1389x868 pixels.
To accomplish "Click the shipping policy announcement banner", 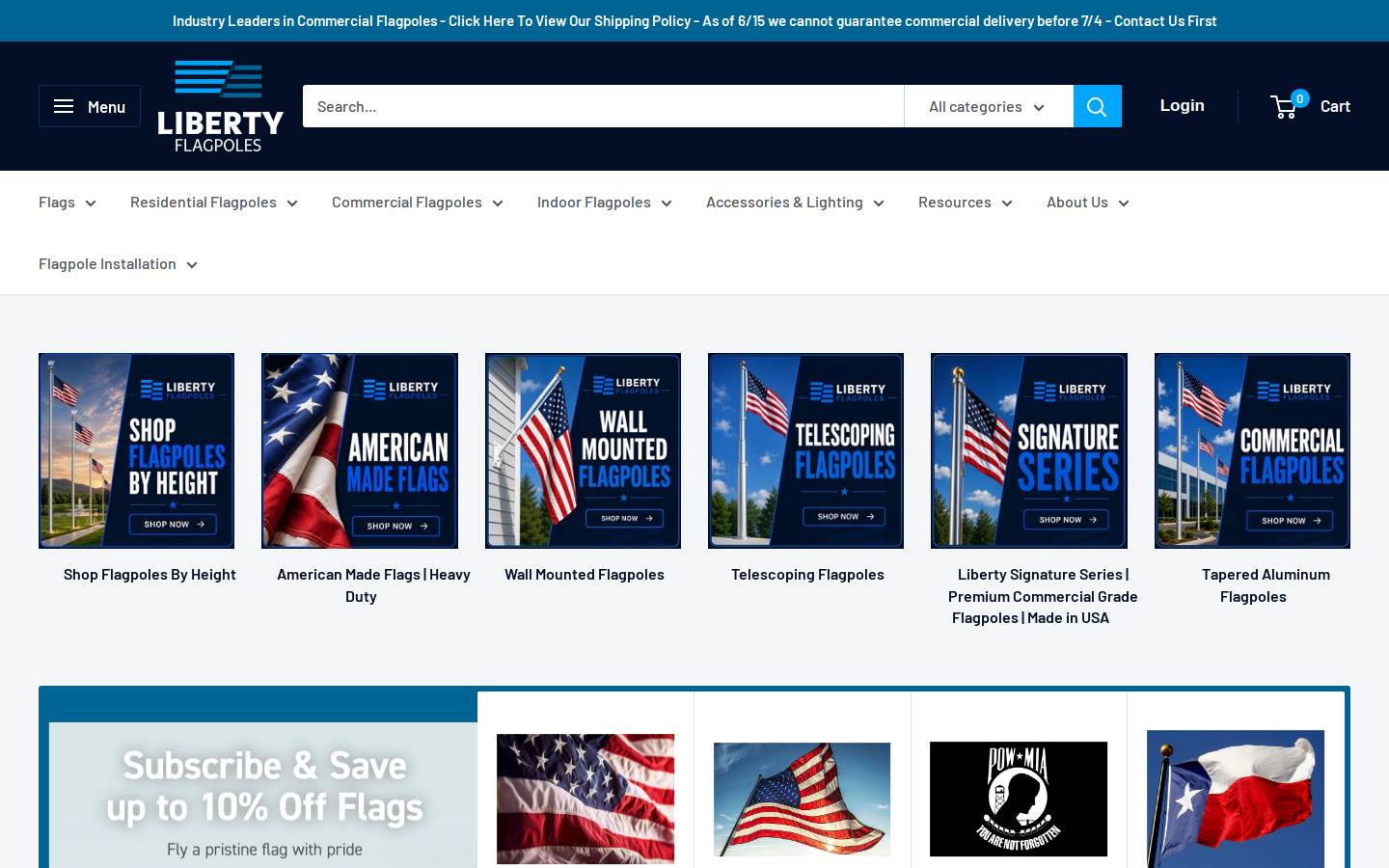I will pos(694,20).
